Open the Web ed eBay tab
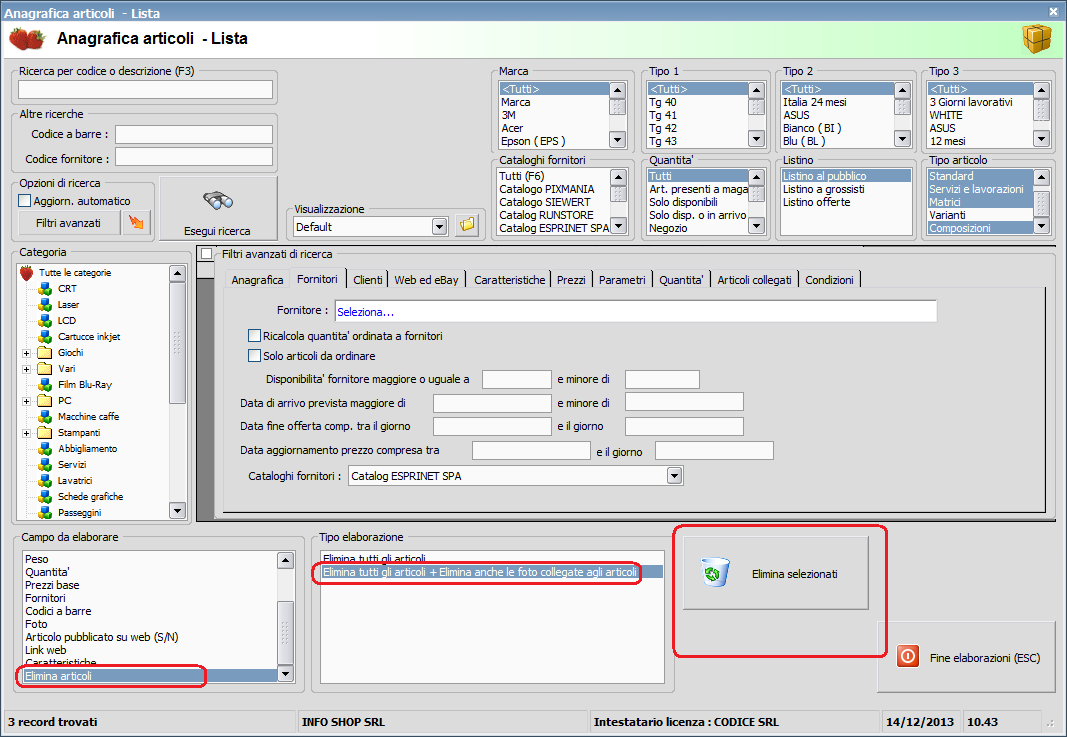Viewport: 1067px width, 737px height. click(426, 280)
